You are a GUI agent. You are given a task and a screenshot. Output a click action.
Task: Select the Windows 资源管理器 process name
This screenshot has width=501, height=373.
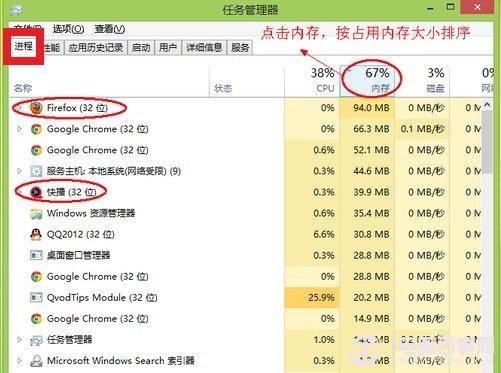click(x=91, y=213)
